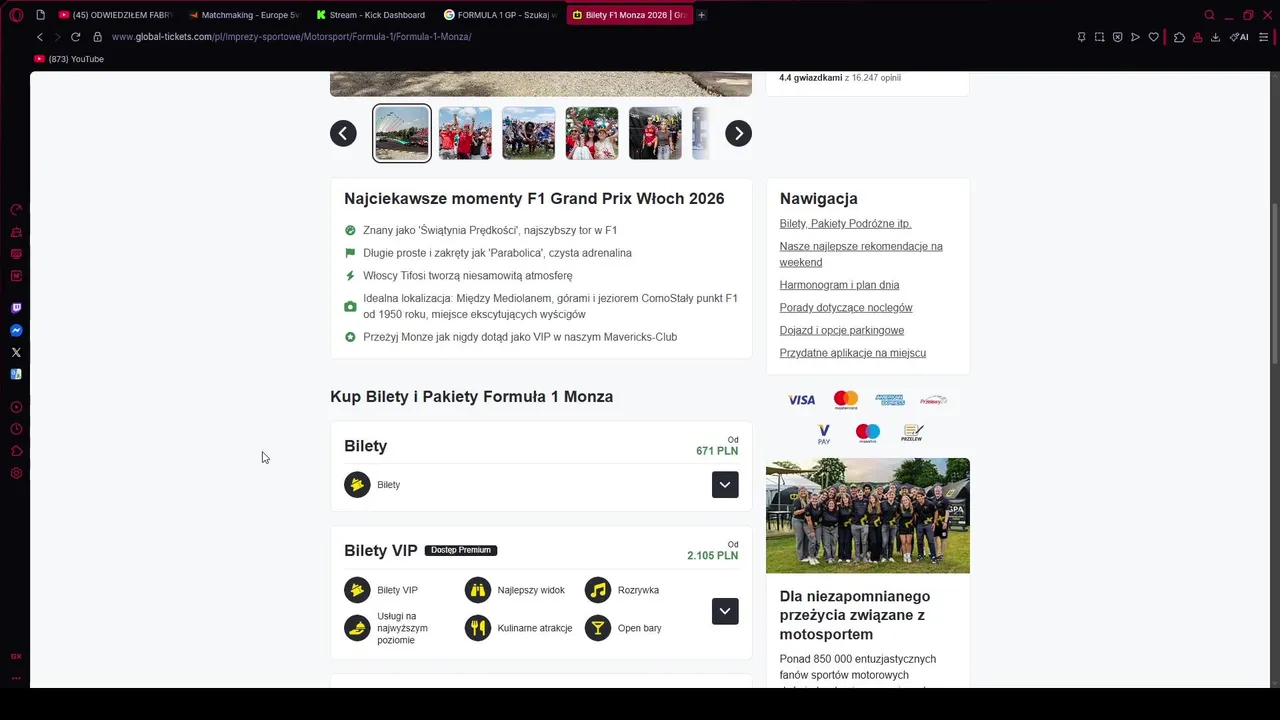
Task: Open Porady dotyczące noclegów link
Action: click(x=846, y=308)
